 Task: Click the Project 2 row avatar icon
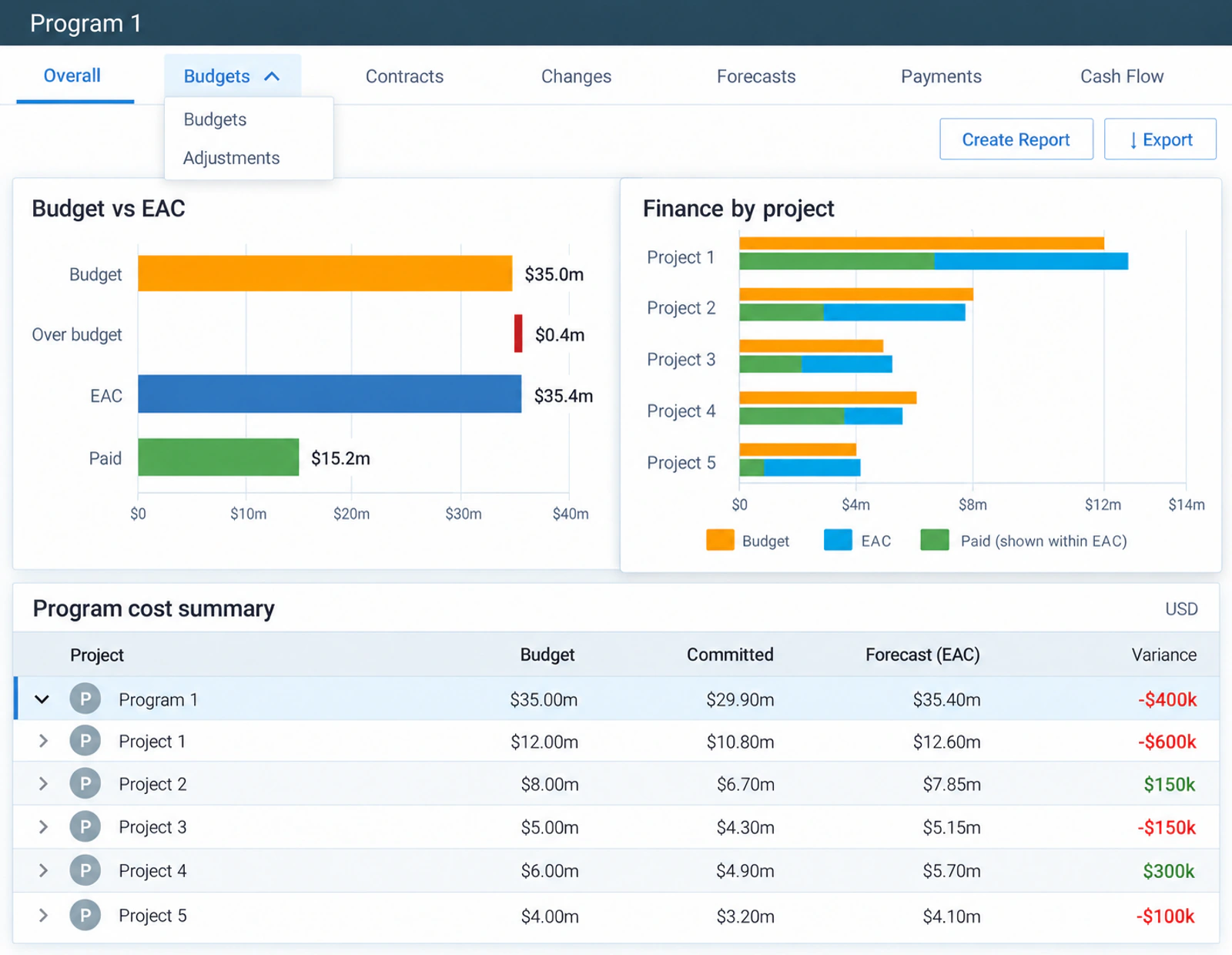pos(85,784)
